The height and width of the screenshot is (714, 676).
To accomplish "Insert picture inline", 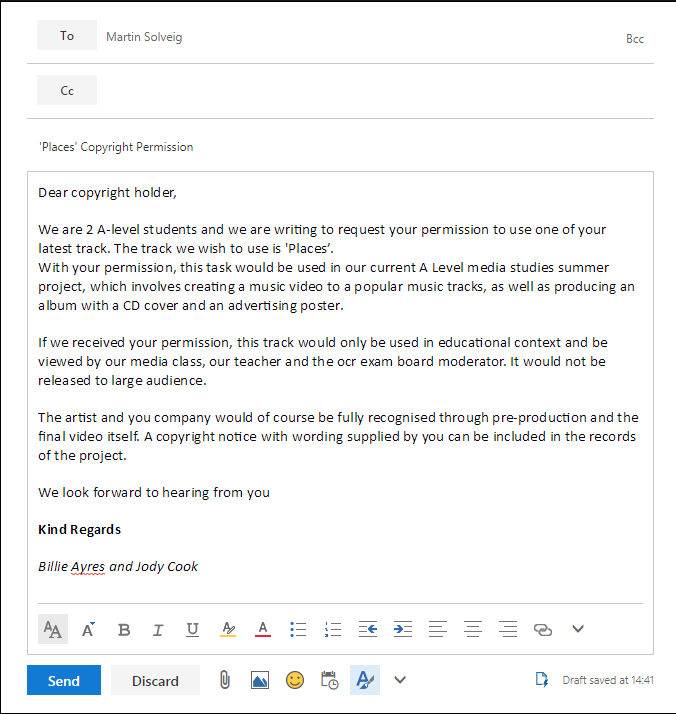I will click(260, 680).
